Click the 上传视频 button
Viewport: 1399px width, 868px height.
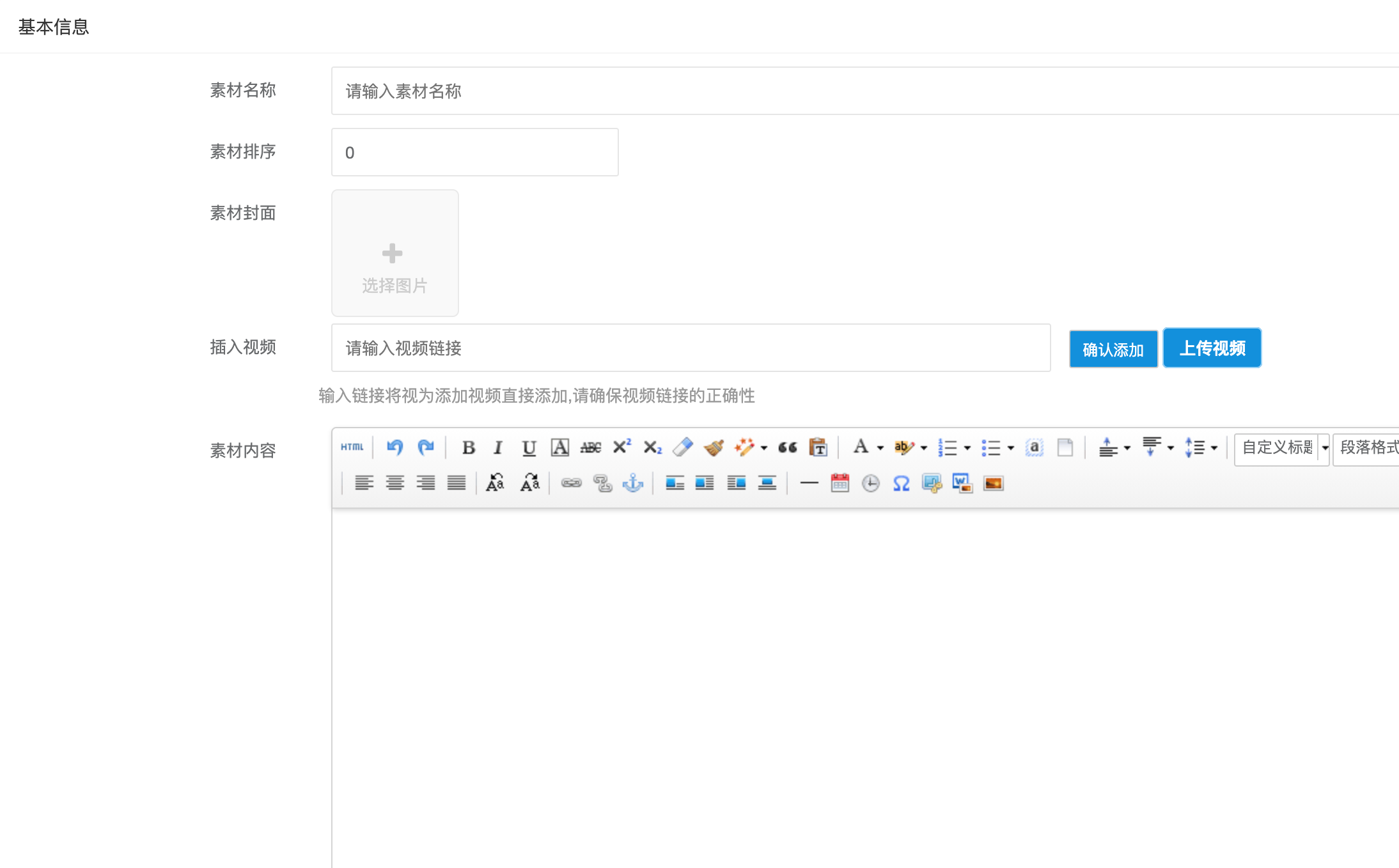point(1212,348)
